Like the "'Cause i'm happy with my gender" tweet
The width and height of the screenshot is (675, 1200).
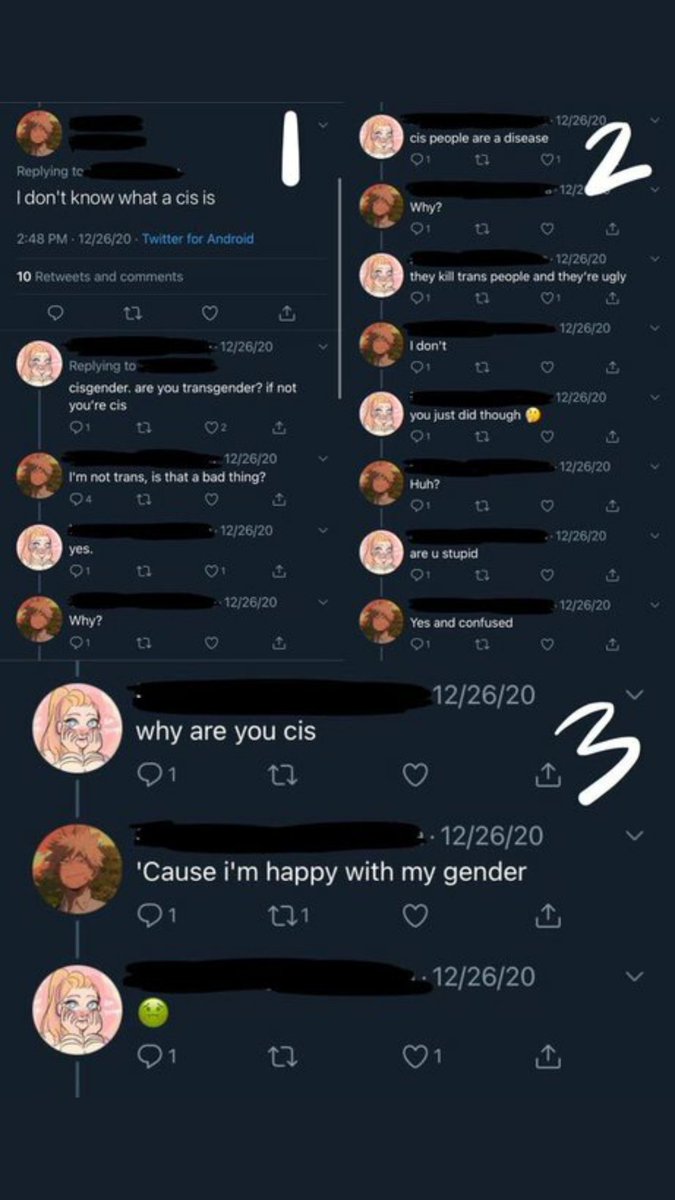point(415,915)
